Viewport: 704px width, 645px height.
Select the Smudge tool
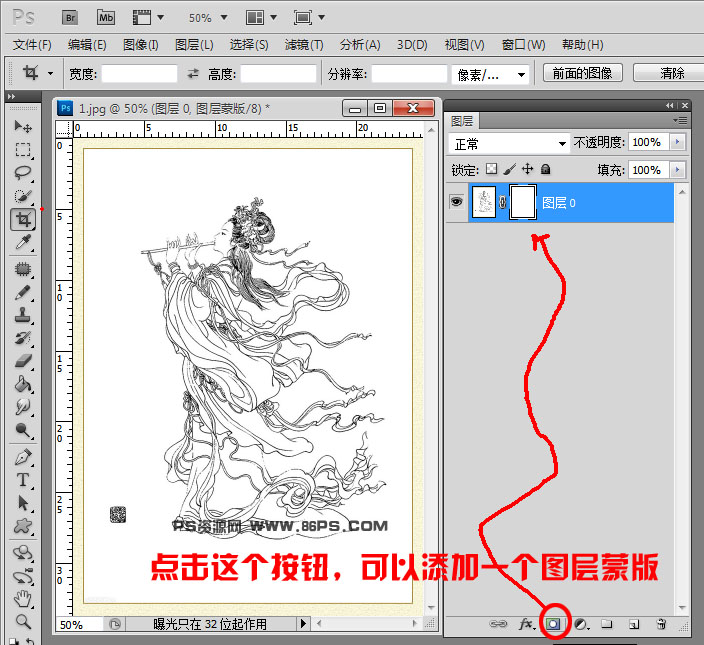point(23,407)
